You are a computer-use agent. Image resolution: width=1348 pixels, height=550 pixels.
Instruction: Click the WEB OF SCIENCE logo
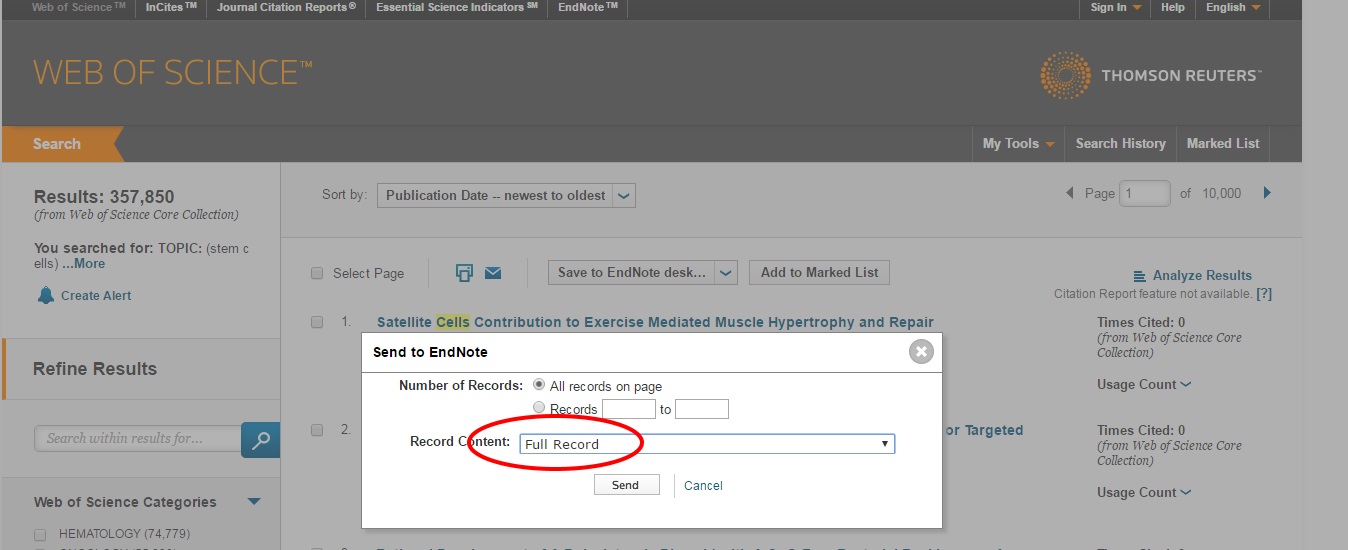(x=173, y=72)
